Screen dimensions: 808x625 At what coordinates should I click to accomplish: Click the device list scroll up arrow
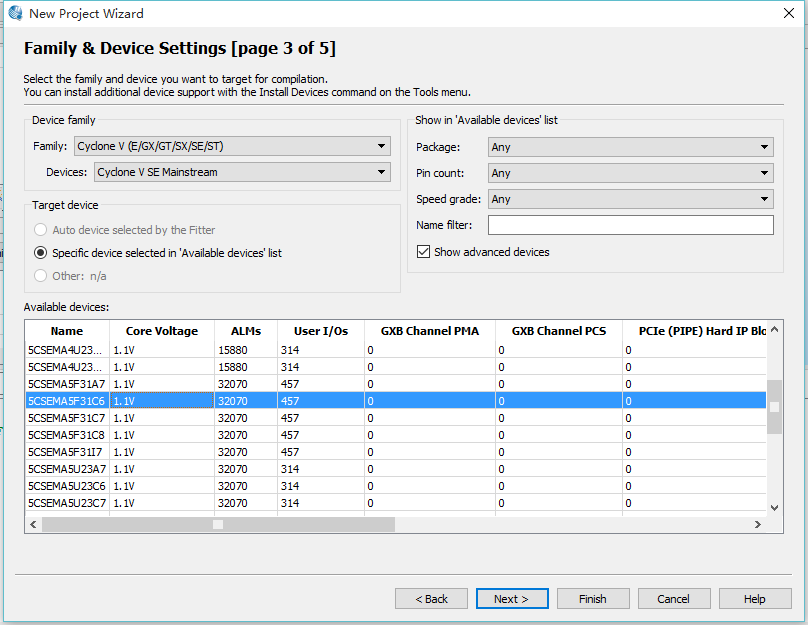[x=775, y=329]
